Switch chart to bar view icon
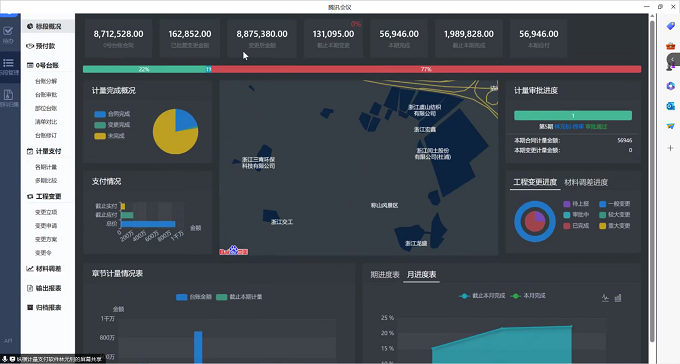Image resolution: width=680 pixels, height=364 pixels. point(618,298)
